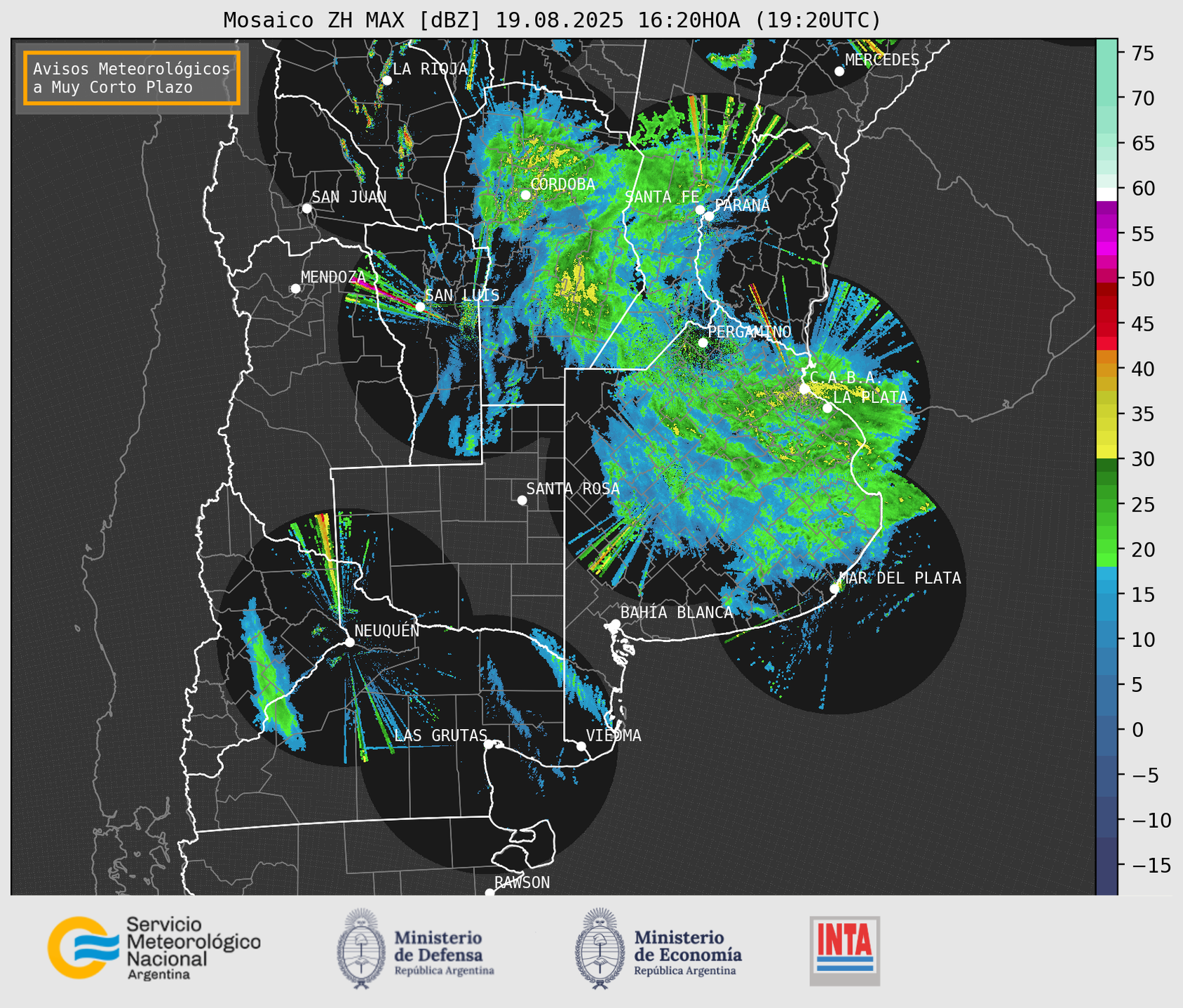Screen dimensions: 1183x1008
Task: Select the LAS GRUTAS city marker
Action: click(489, 744)
